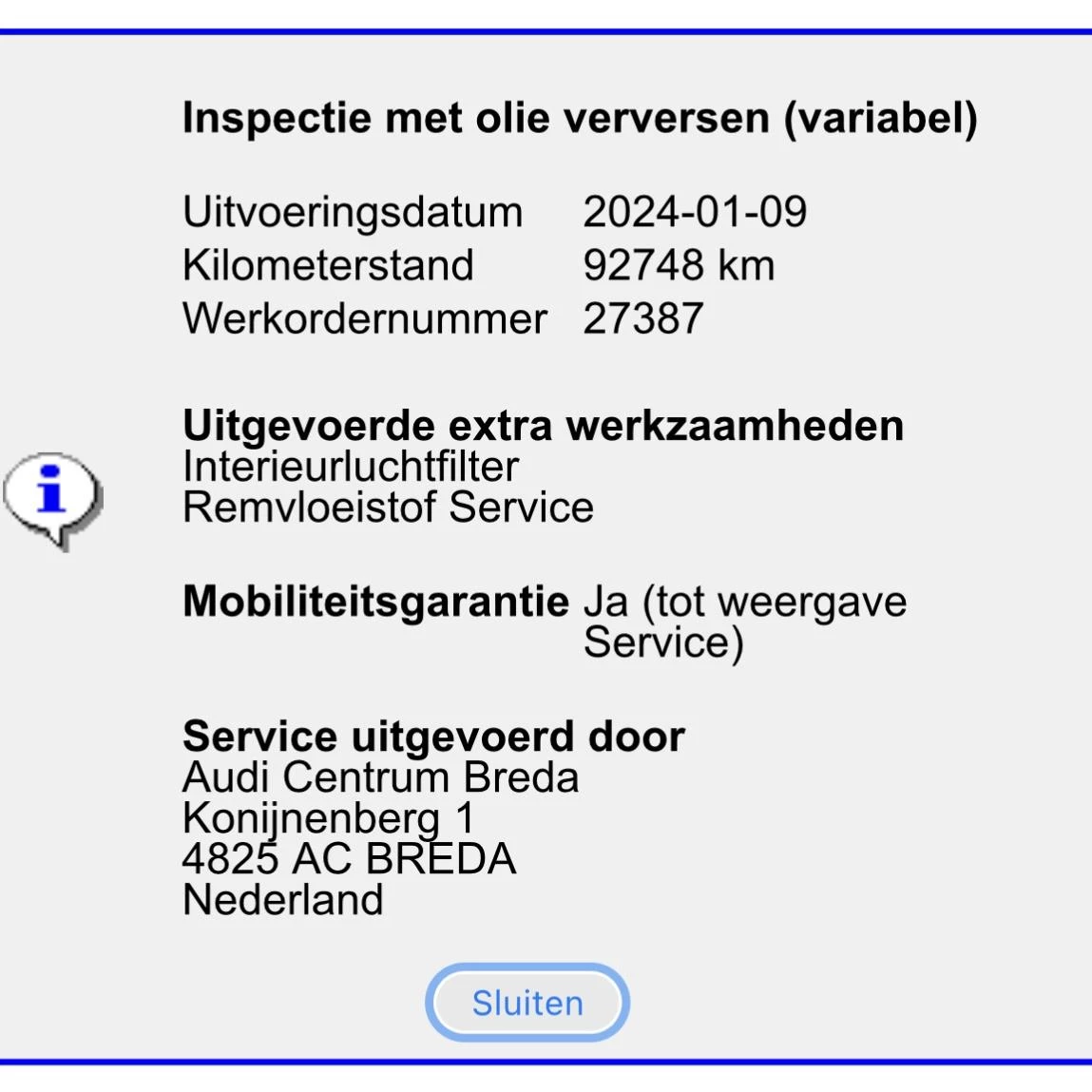Image resolution: width=1092 pixels, height=1092 pixels.
Task: Click the 92748 km mileage value
Action: 679,265
